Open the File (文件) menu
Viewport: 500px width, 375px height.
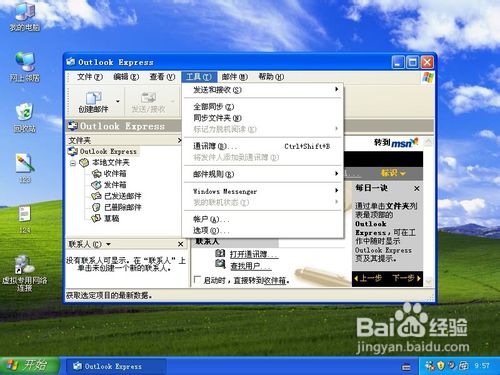(x=90, y=77)
